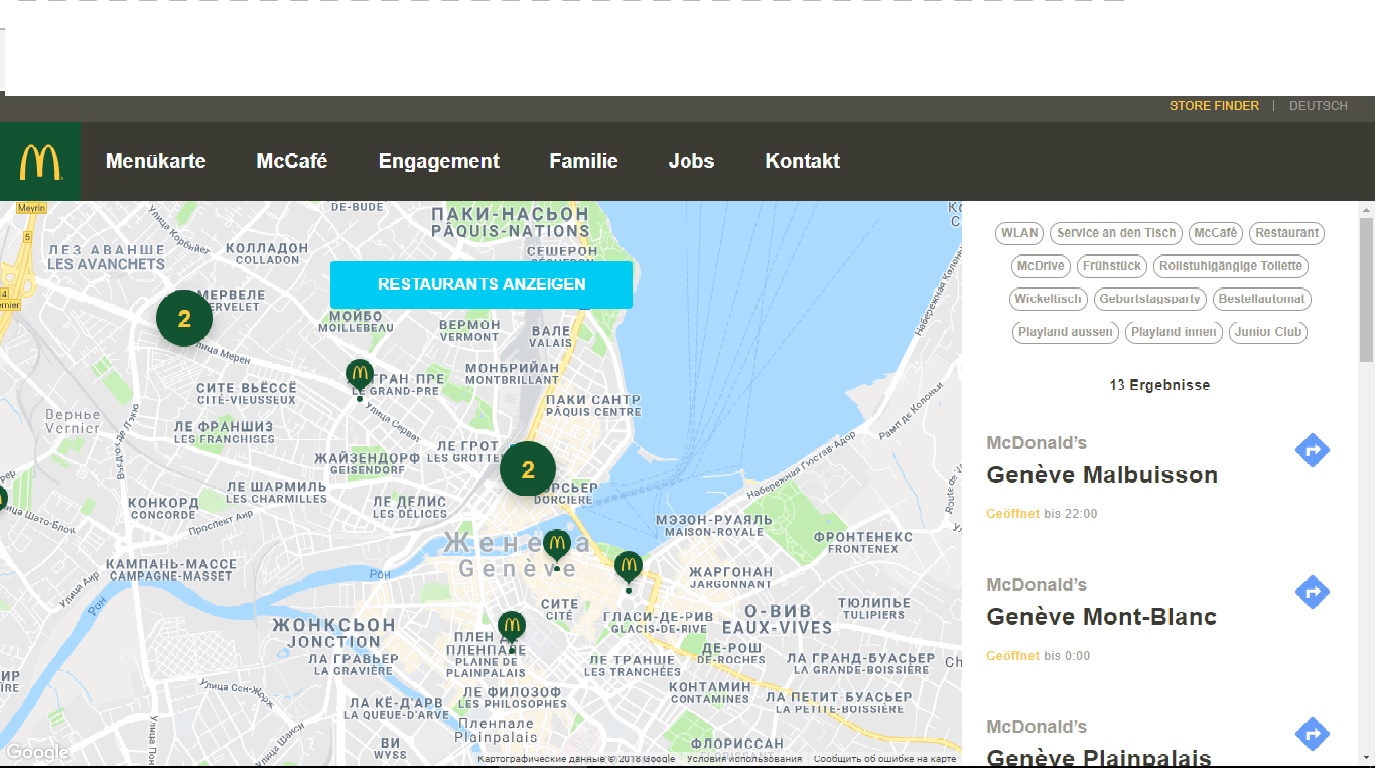Toggle the Service an den Tisch filter
This screenshot has width=1380, height=784.
coord(1116,233)
